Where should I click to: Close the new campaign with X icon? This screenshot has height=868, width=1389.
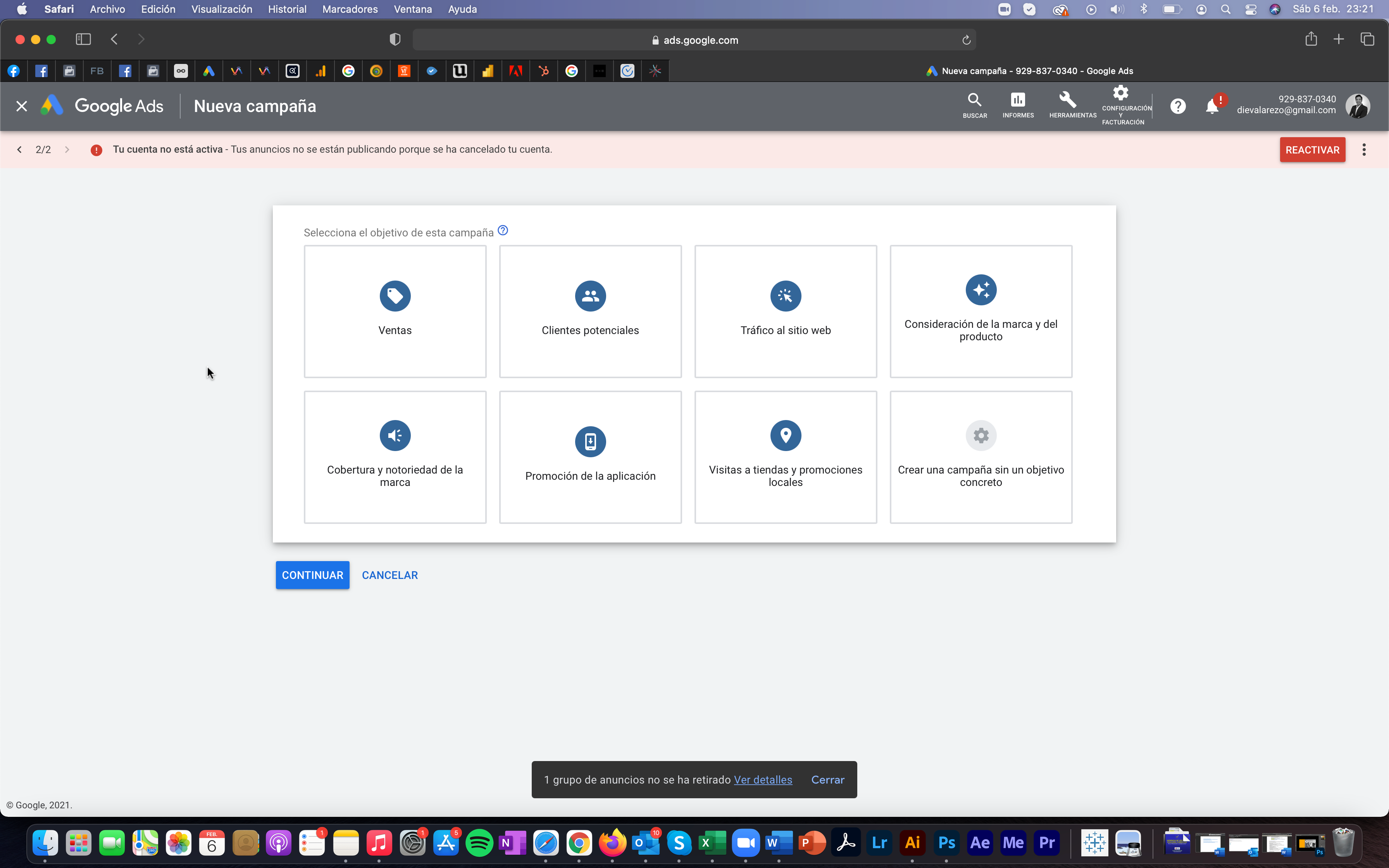(x=21, y=106)
